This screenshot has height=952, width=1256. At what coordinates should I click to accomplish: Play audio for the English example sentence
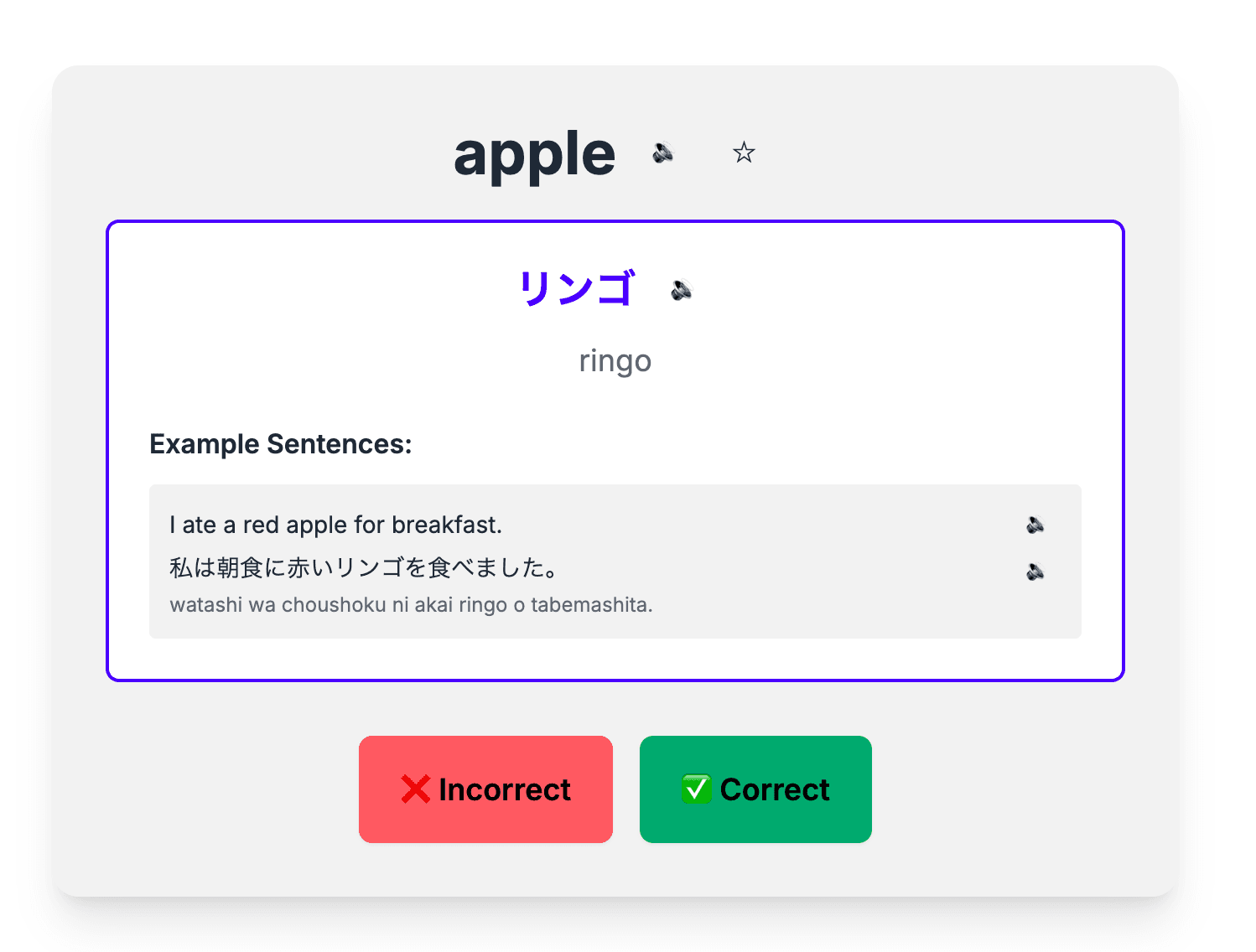coord(1035,525)
